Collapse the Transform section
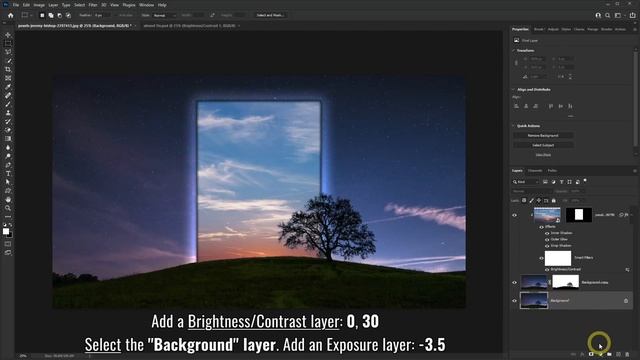Image resolution: width=640 pixels, height=360 pixels. (514, 51)
